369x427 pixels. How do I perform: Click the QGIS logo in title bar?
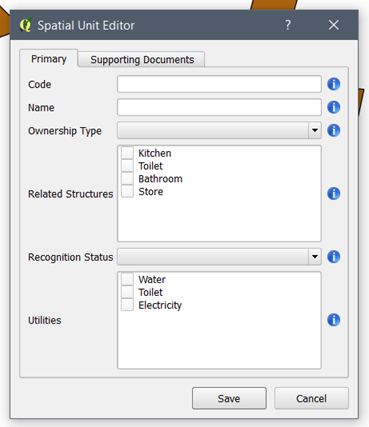[x=26, y=25]
